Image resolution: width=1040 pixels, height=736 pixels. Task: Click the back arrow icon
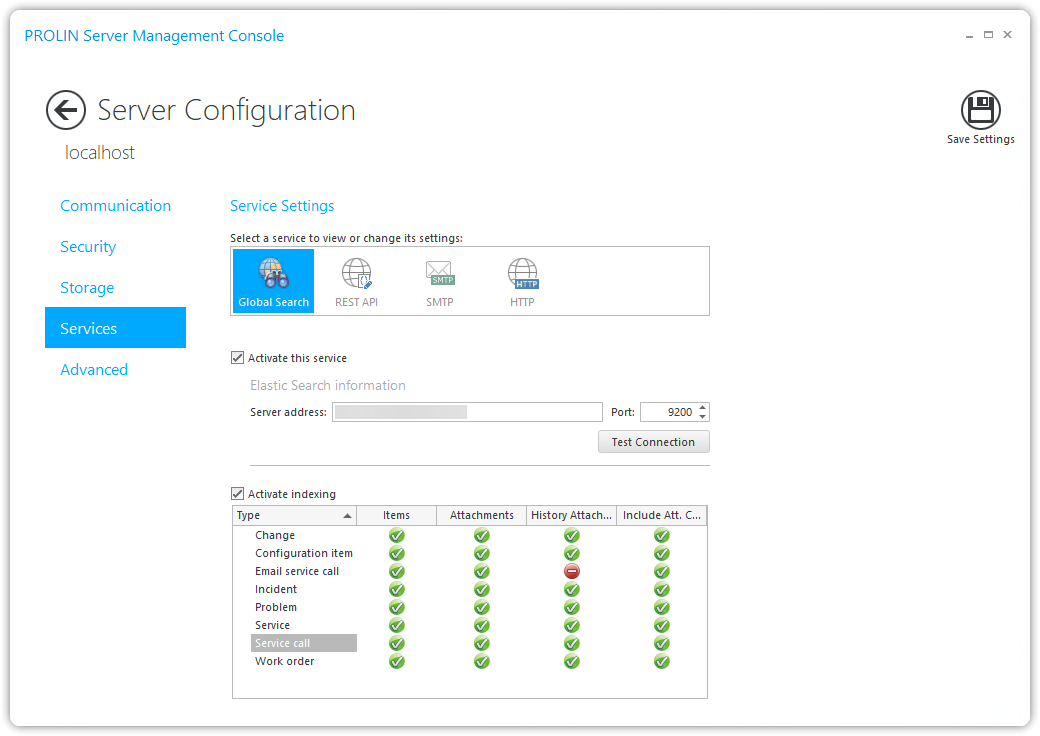tap(66, 110)
